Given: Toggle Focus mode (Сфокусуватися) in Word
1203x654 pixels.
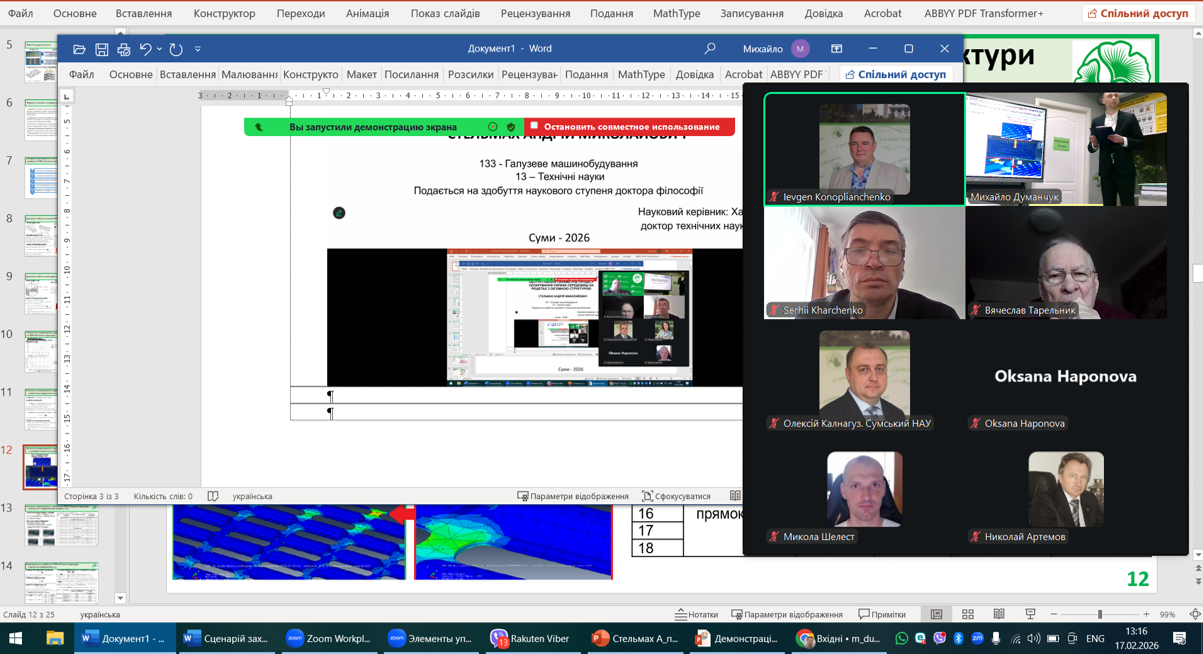Looking at the screenshot, I should [x=676, y=496].
